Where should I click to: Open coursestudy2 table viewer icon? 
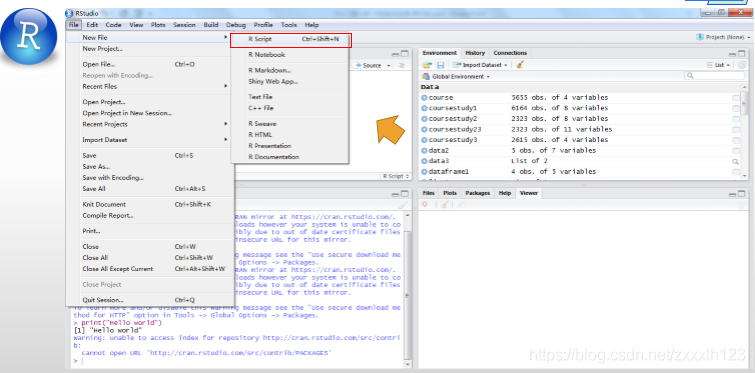tap(736, 119)
